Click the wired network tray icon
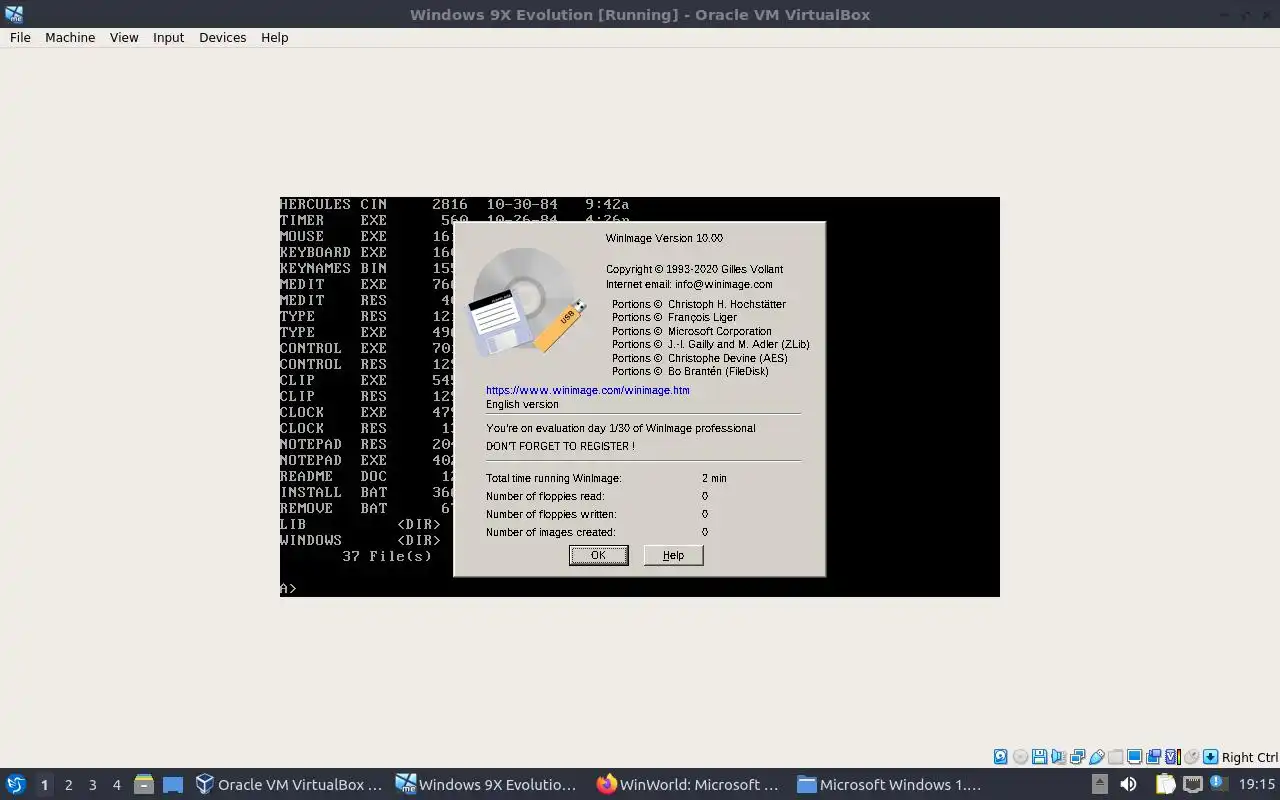This screenshot has height=800, width=1280. coord(1193,784)
